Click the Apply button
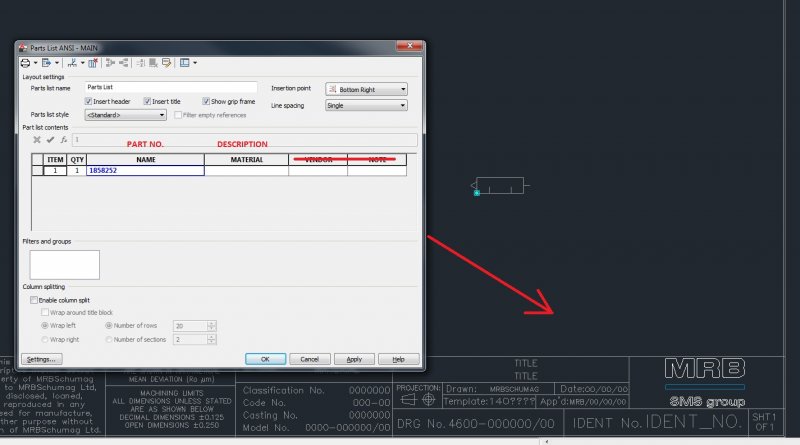This screenshot has width=800, height=445. 354,359
